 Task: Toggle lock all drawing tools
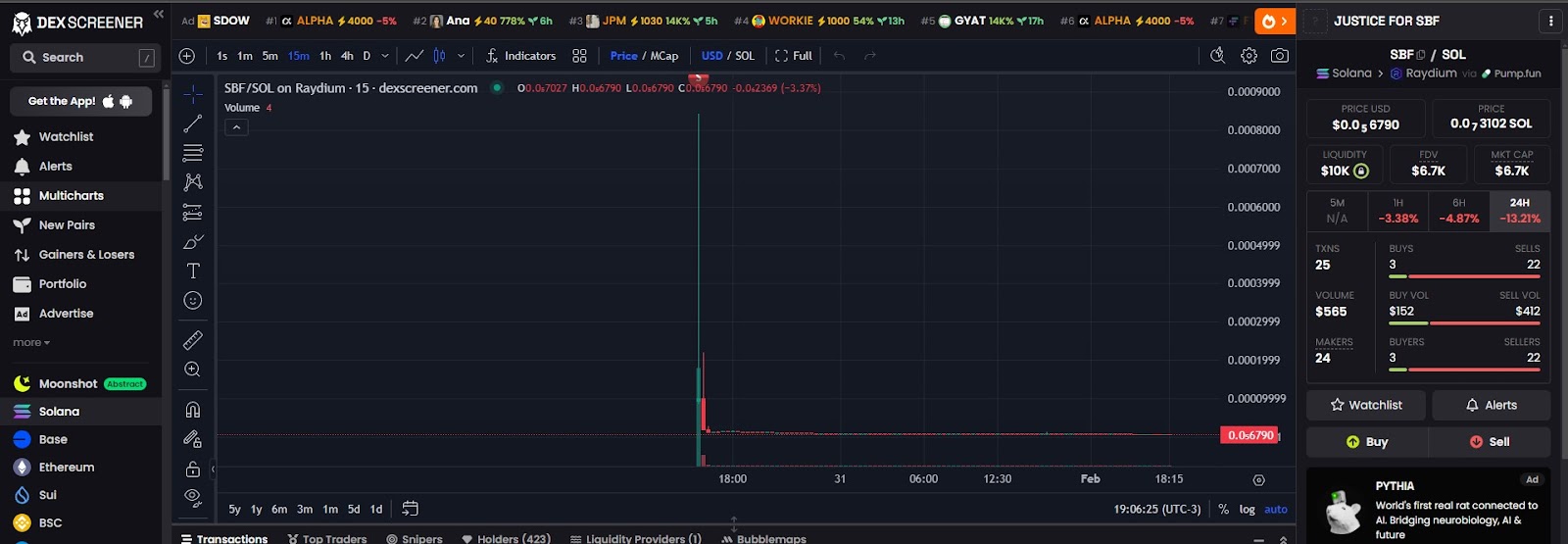pos(193,469)
